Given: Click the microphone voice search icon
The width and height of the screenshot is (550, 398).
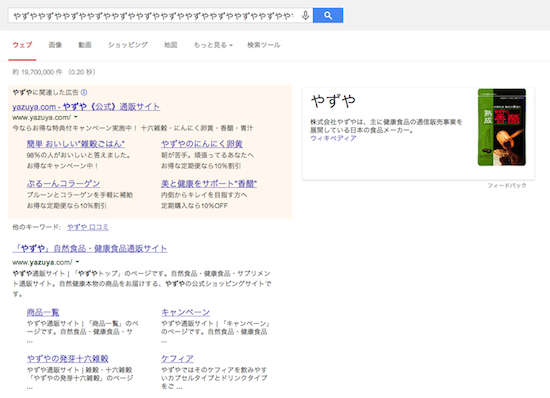Looking at the screenshot, I should tap(305, 15).
